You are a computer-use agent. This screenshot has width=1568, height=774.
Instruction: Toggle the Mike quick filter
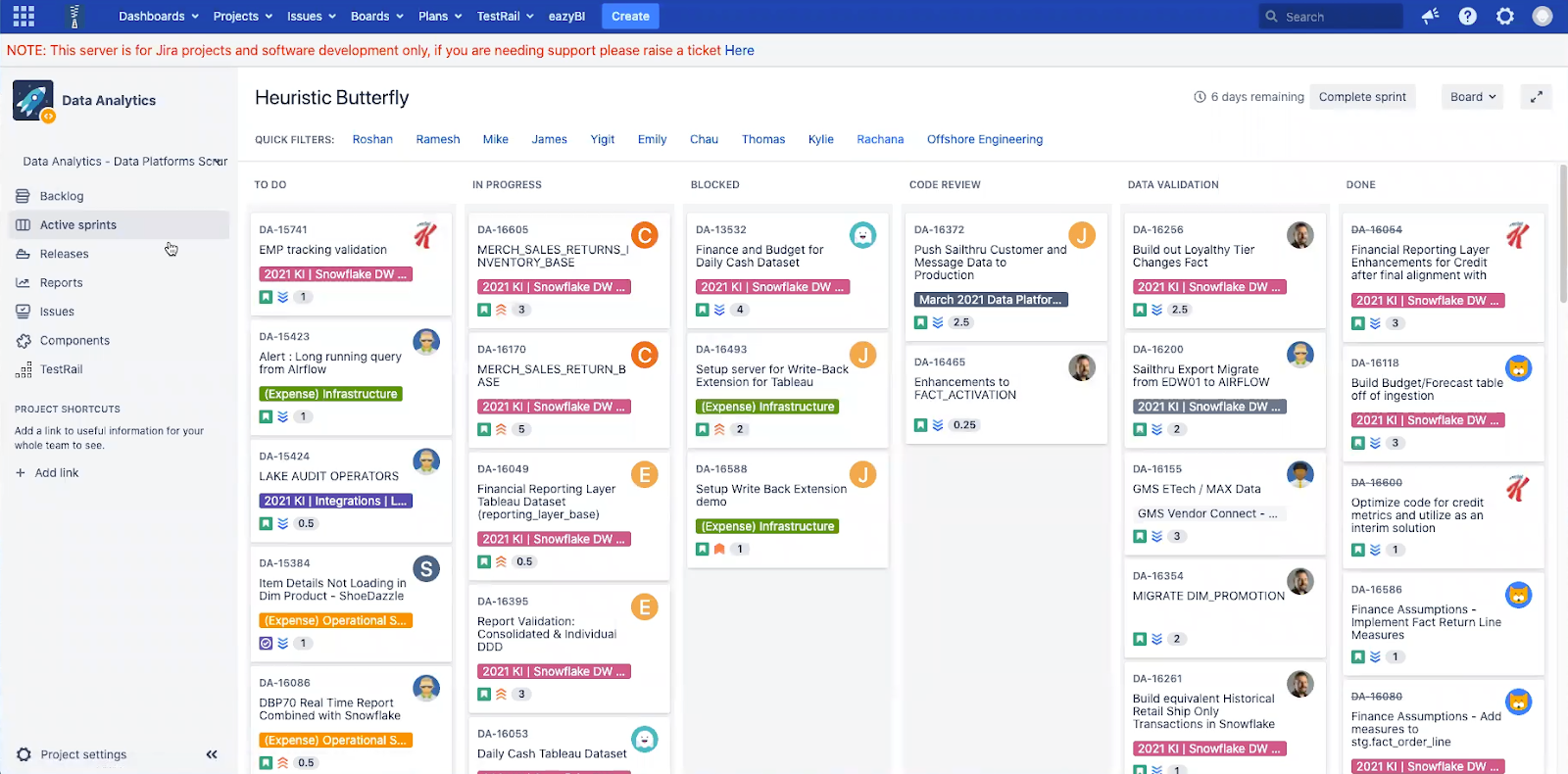click(495, 139)
